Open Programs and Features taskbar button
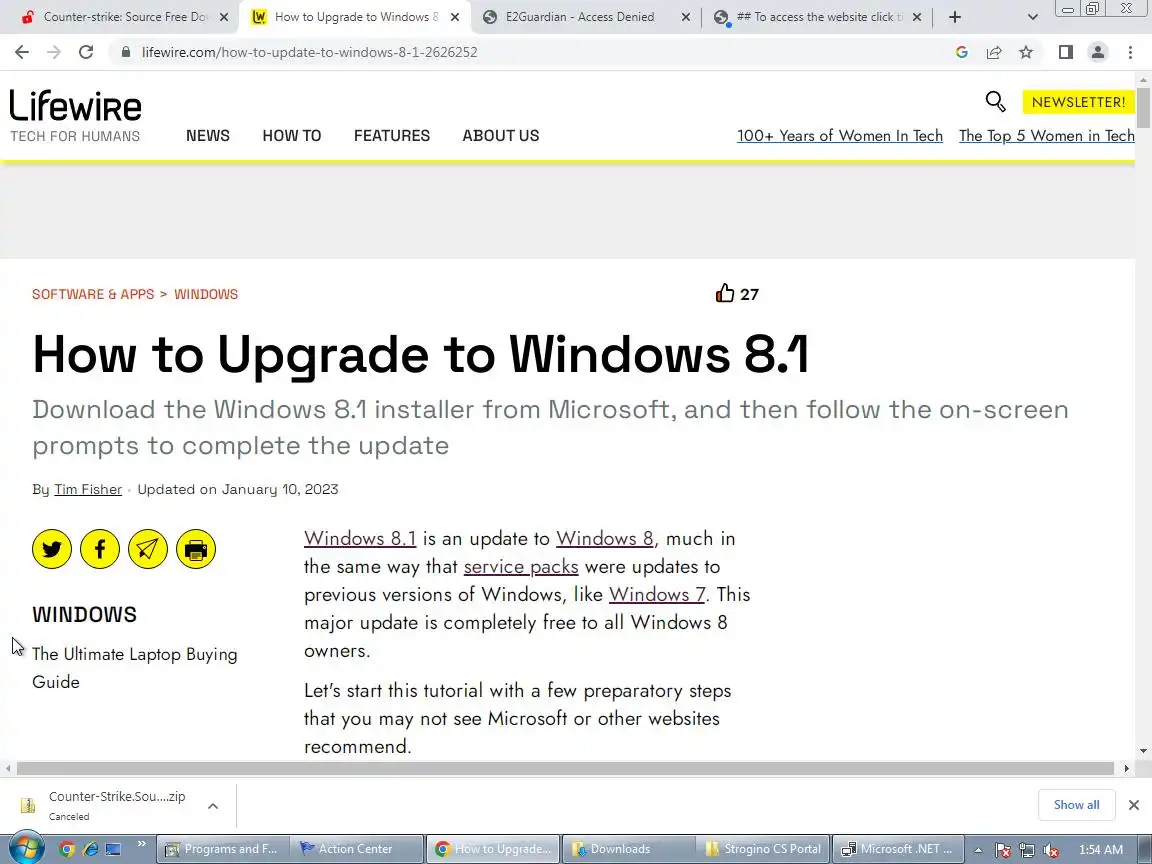Image resolution: width=1152 pixels, height=864 pixels. 223,849
